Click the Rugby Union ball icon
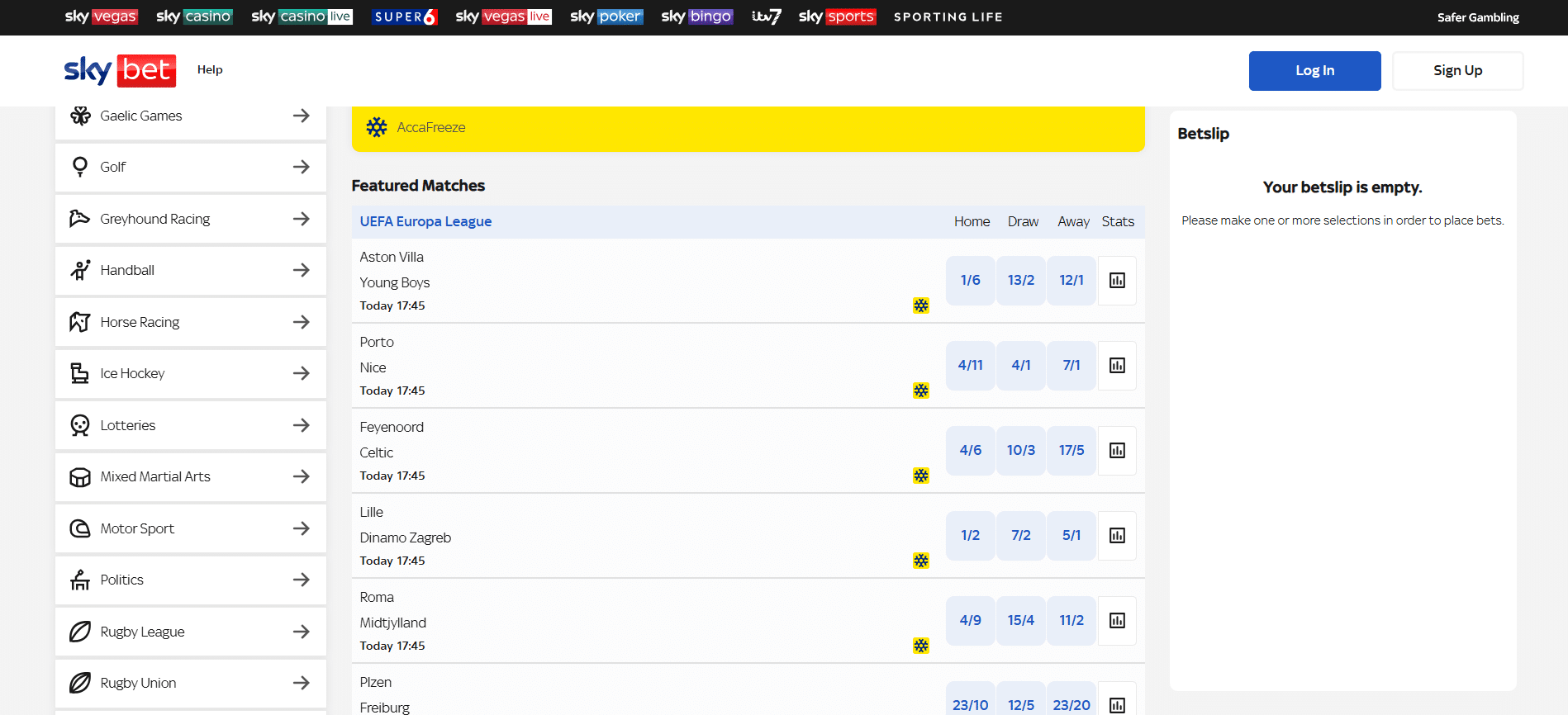This screenshot has width=1568, height=715. (80, 683)
